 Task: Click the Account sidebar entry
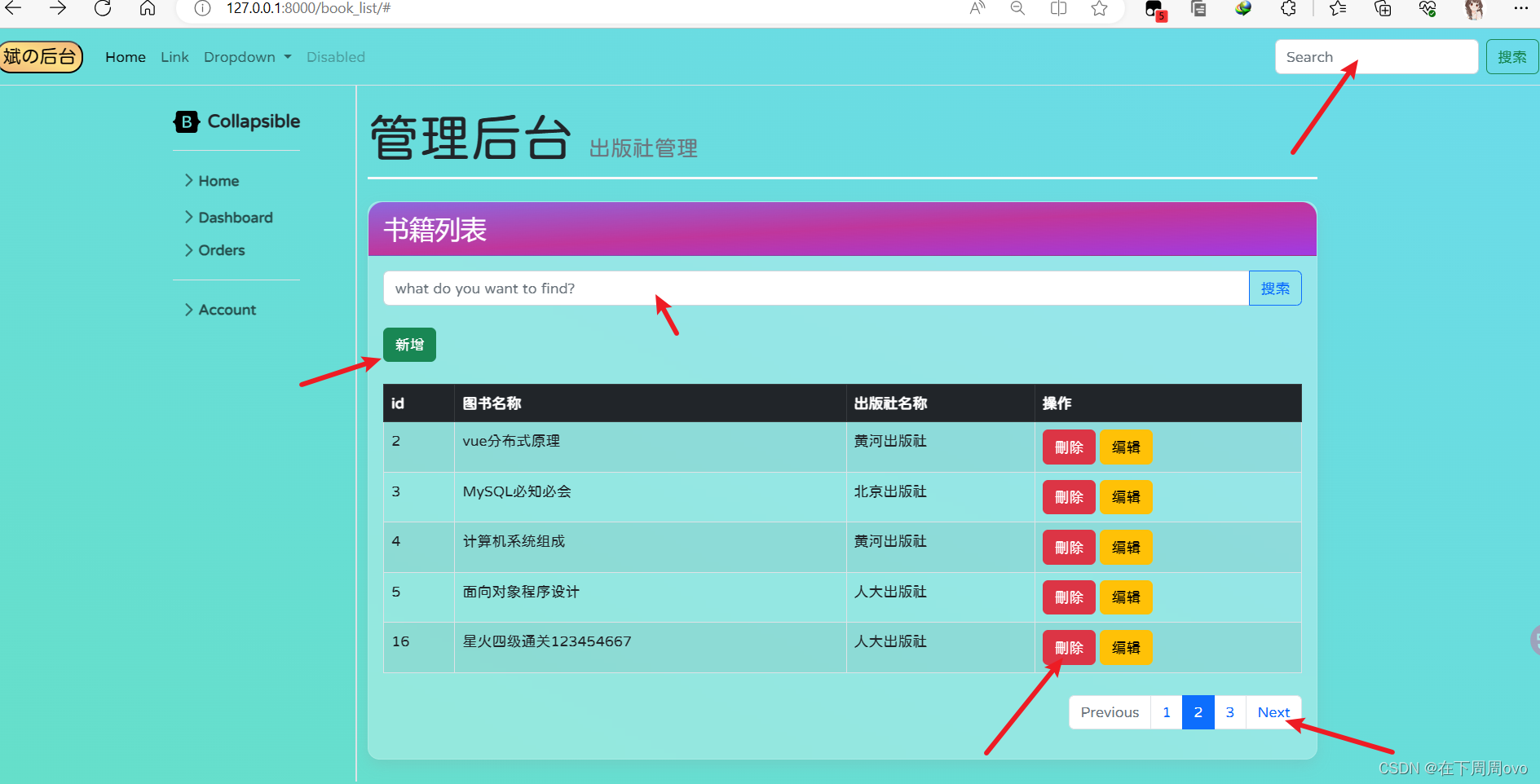pyautogui.click(x=226, y=310)
